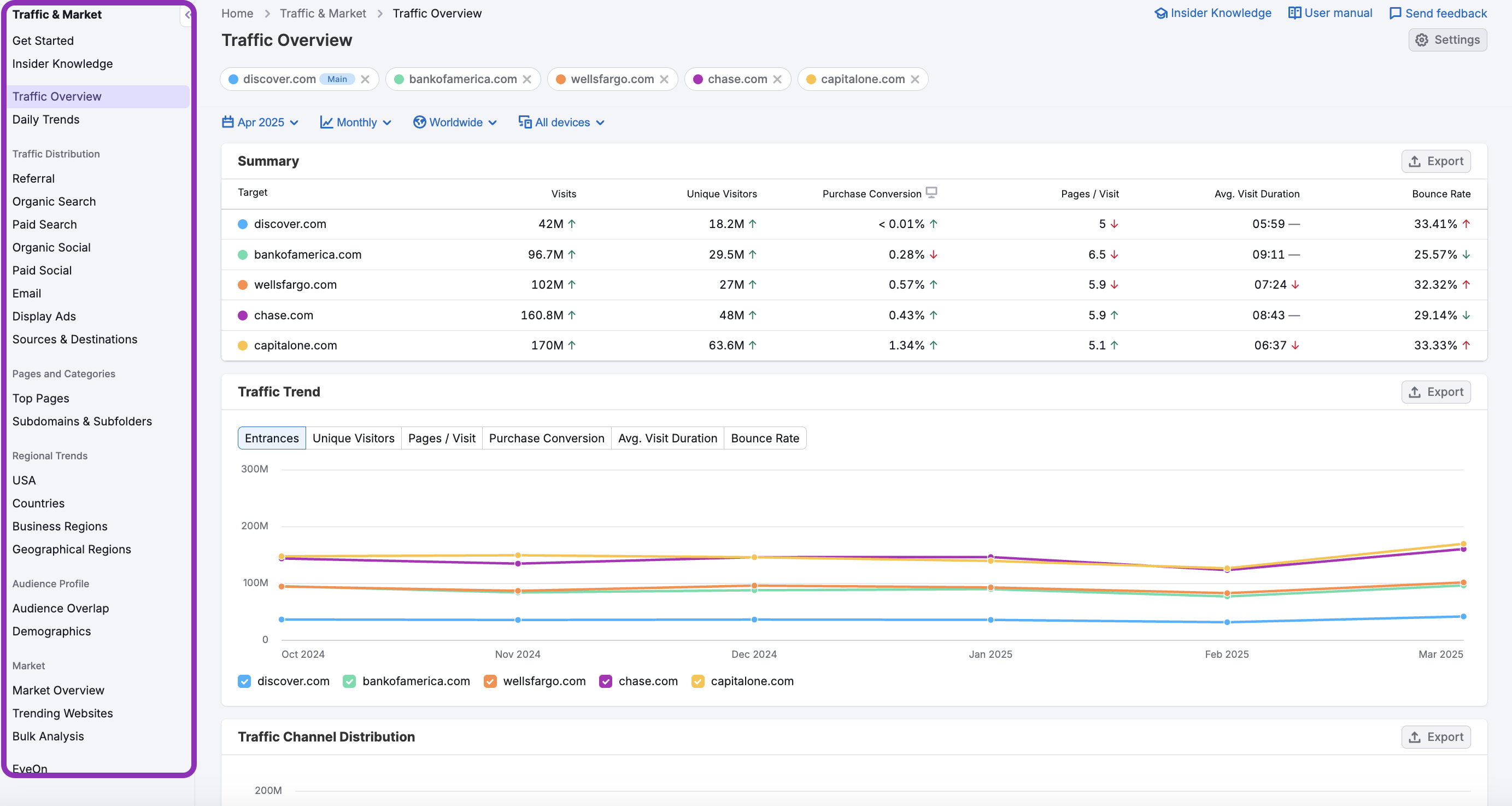Export the Summary table
This screenshot has height=806, width=1512.
tap(1435, 161)
